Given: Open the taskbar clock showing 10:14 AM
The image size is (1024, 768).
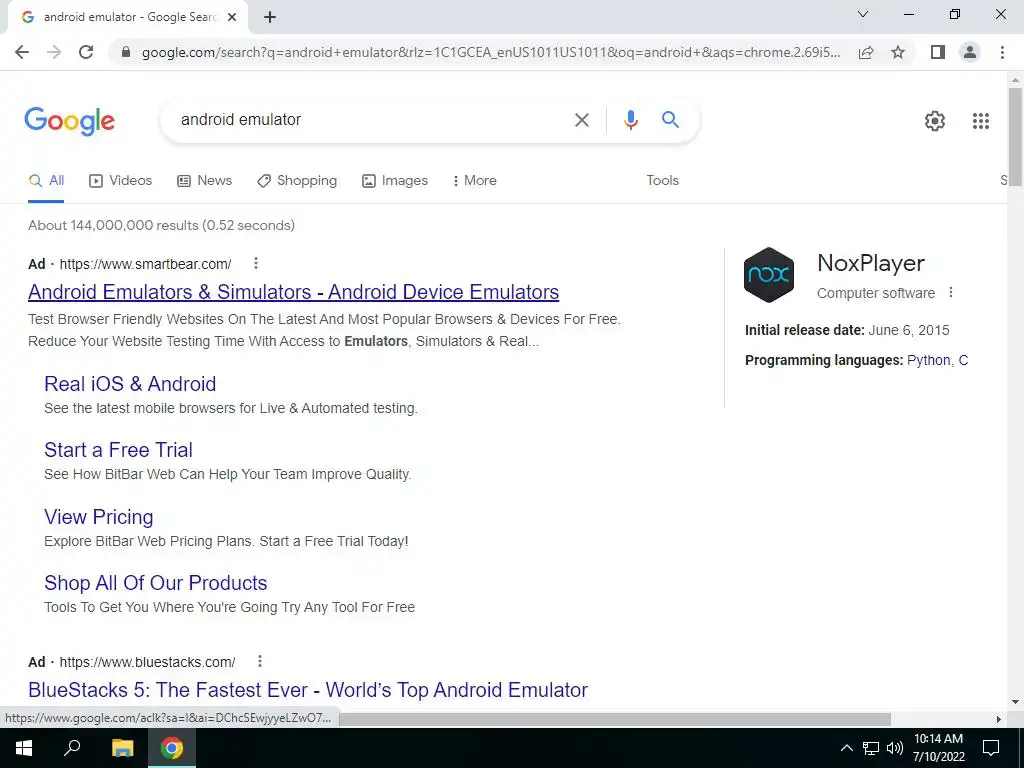Looking at the screenshot, I should [938, 748].
